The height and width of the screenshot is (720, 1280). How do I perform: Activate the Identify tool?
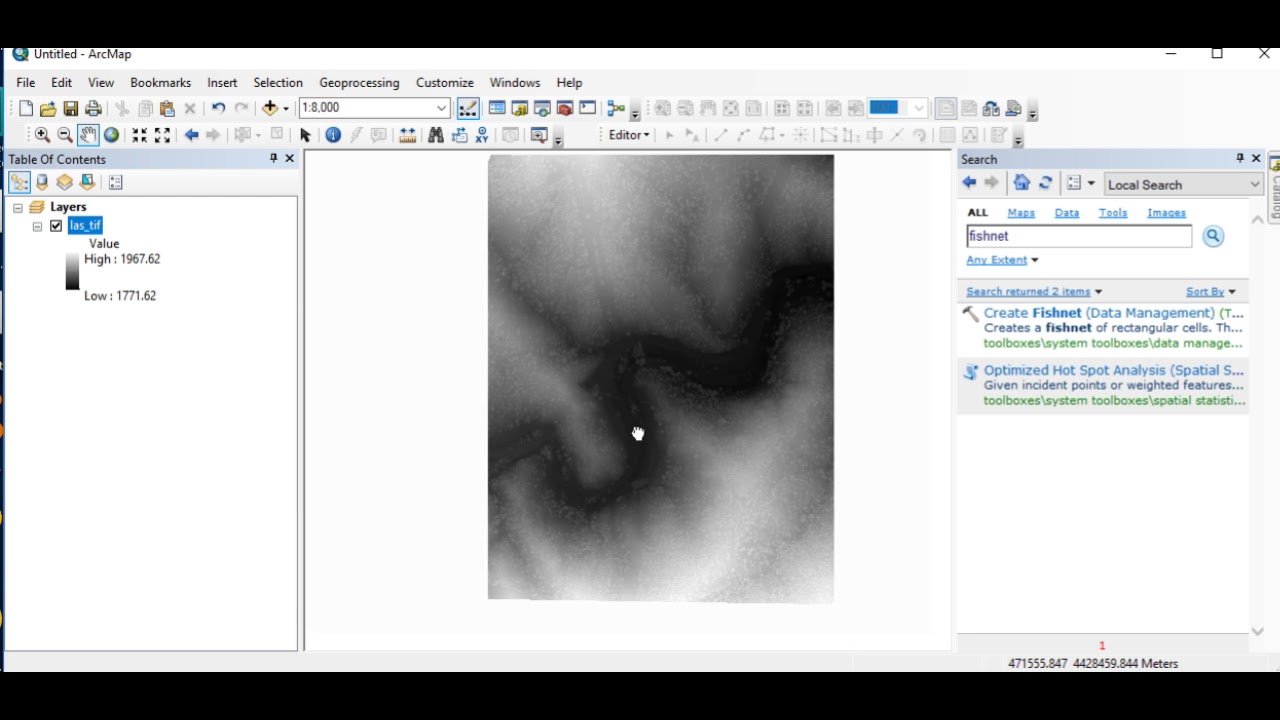click(333, 135)
